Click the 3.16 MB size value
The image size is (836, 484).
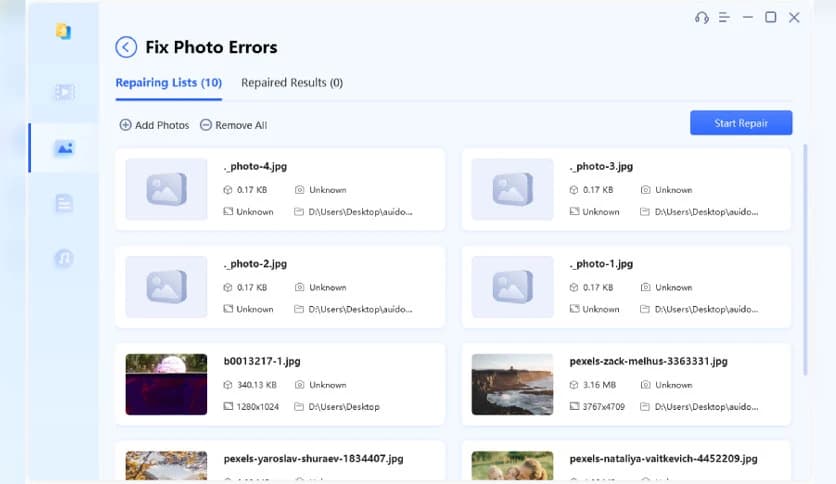(599, 385)
